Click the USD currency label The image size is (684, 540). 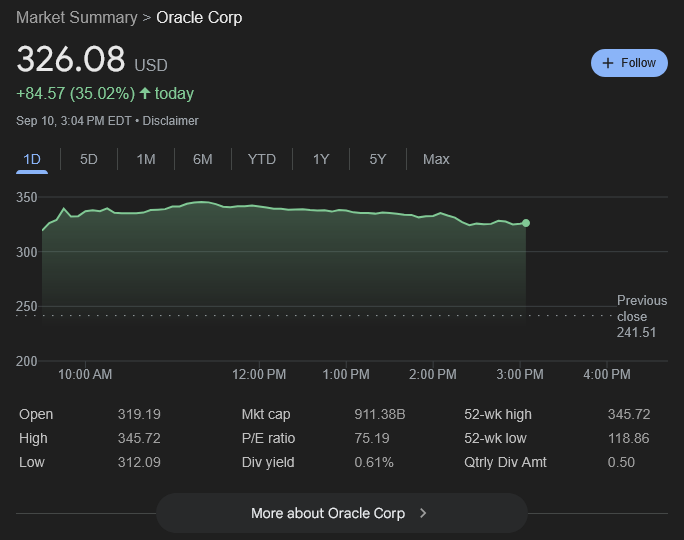[x=151, y=65]
